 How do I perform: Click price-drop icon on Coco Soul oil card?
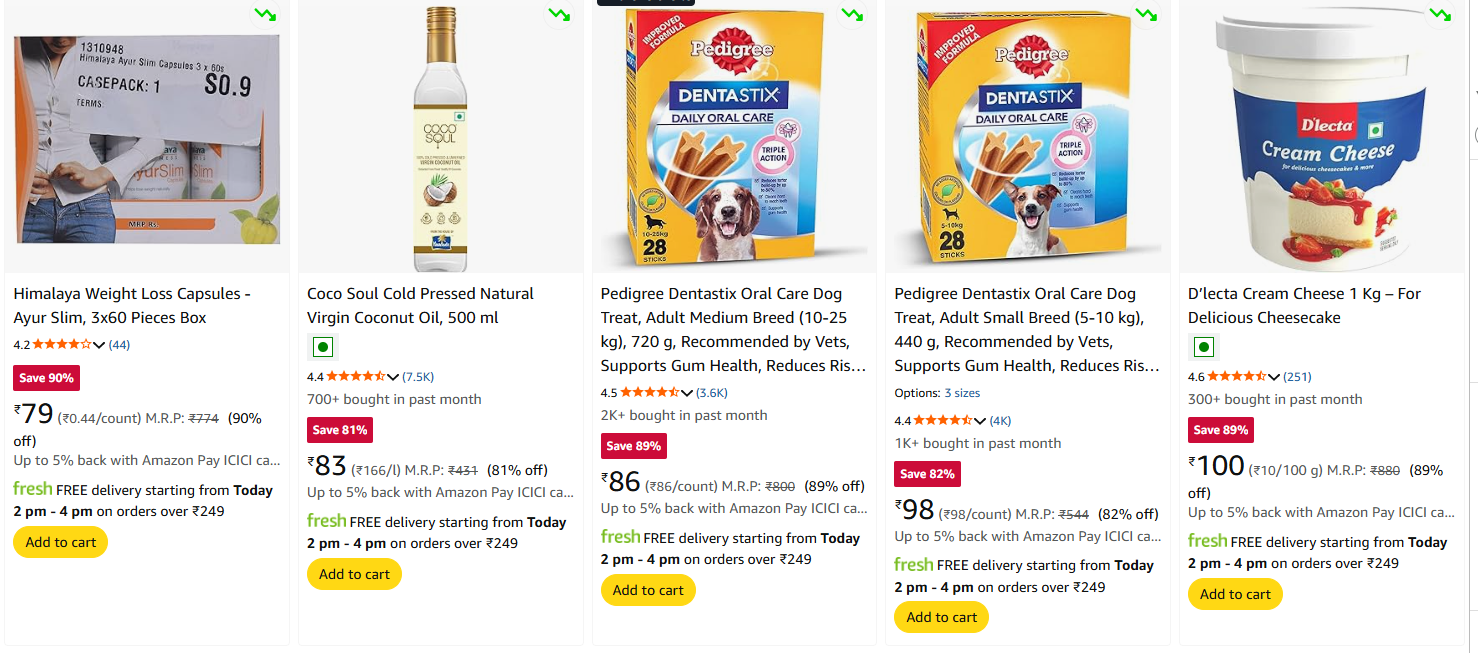(x=559, y=15)
